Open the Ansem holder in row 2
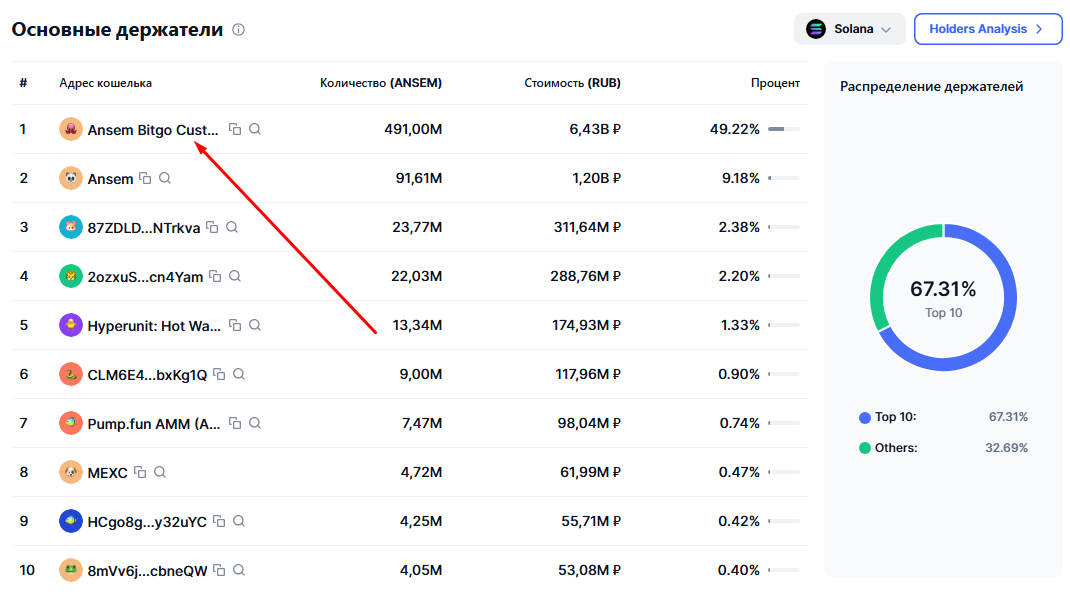 [110, 179]
